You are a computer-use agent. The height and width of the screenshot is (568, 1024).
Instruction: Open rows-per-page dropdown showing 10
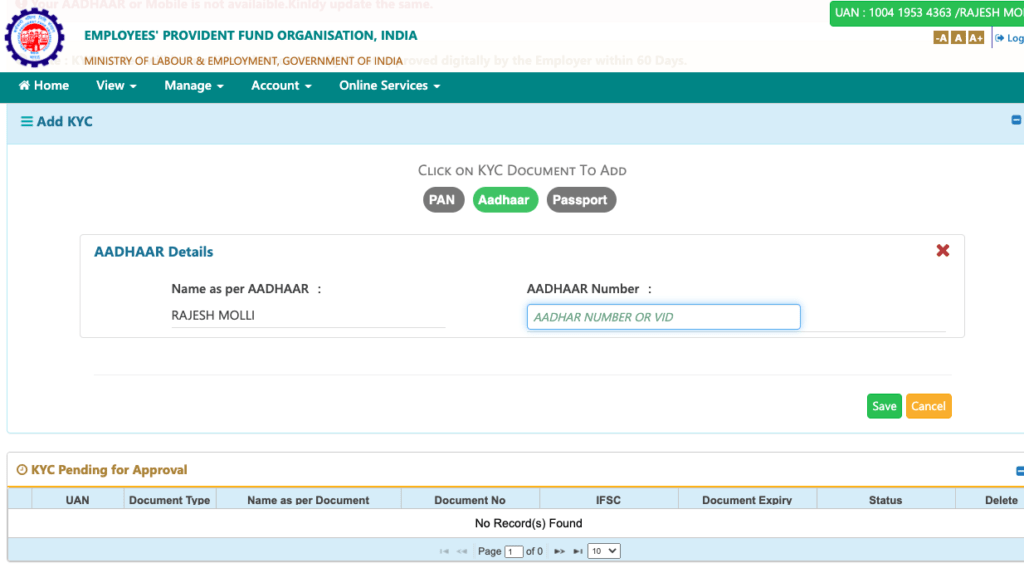603,551
